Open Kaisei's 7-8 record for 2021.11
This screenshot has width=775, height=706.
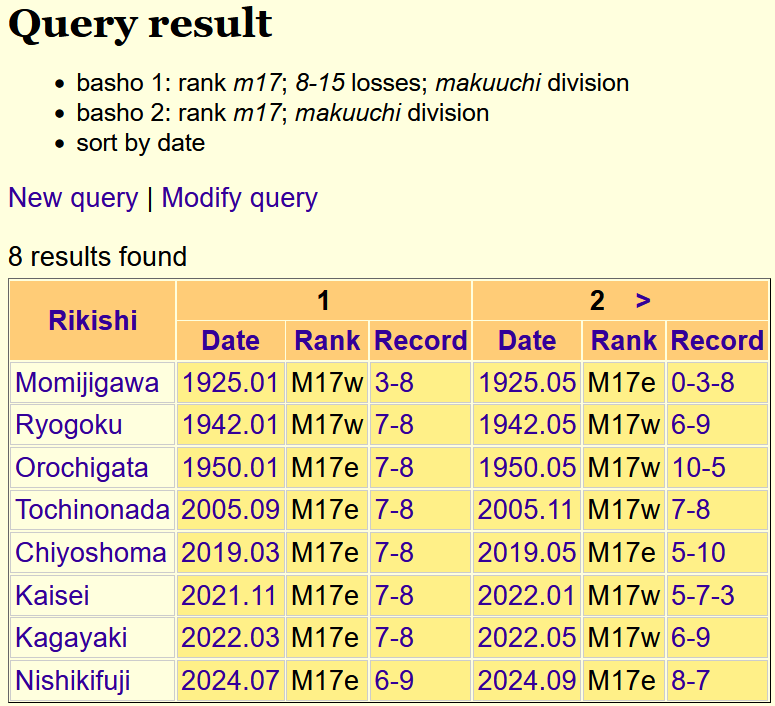(x=394, y=595)
